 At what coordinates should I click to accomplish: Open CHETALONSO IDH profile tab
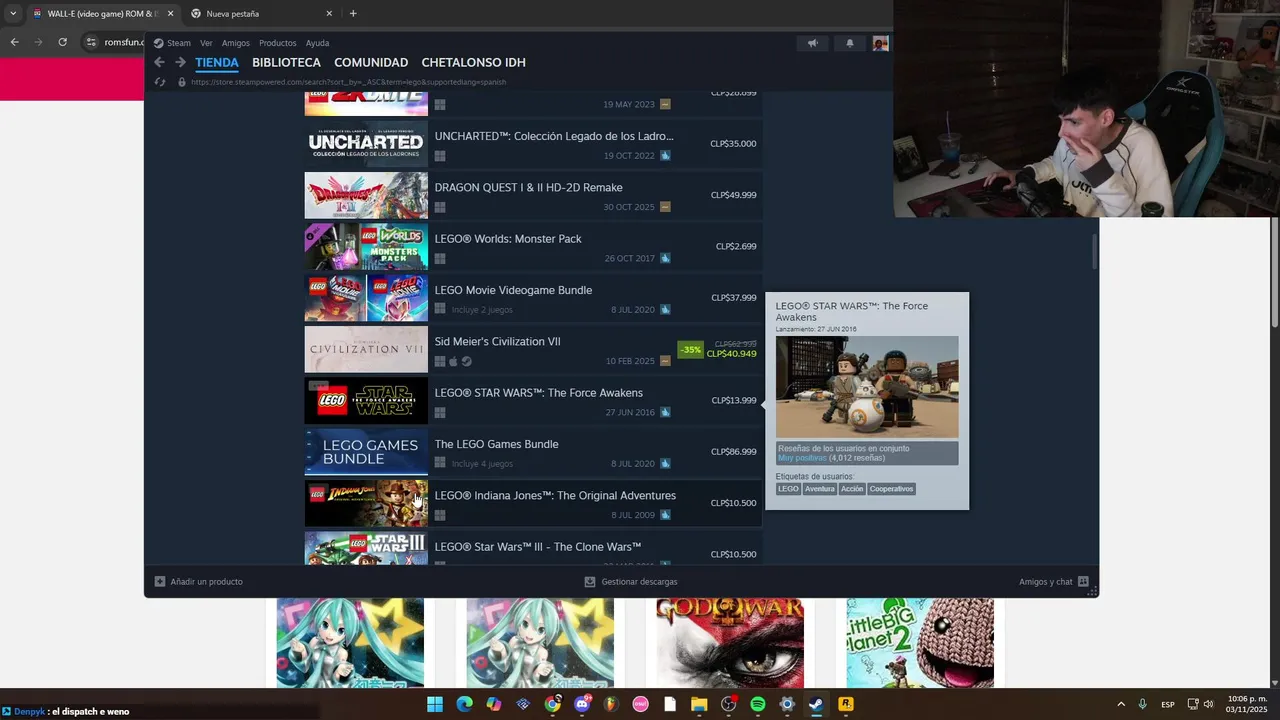click(x=473, y=62)
